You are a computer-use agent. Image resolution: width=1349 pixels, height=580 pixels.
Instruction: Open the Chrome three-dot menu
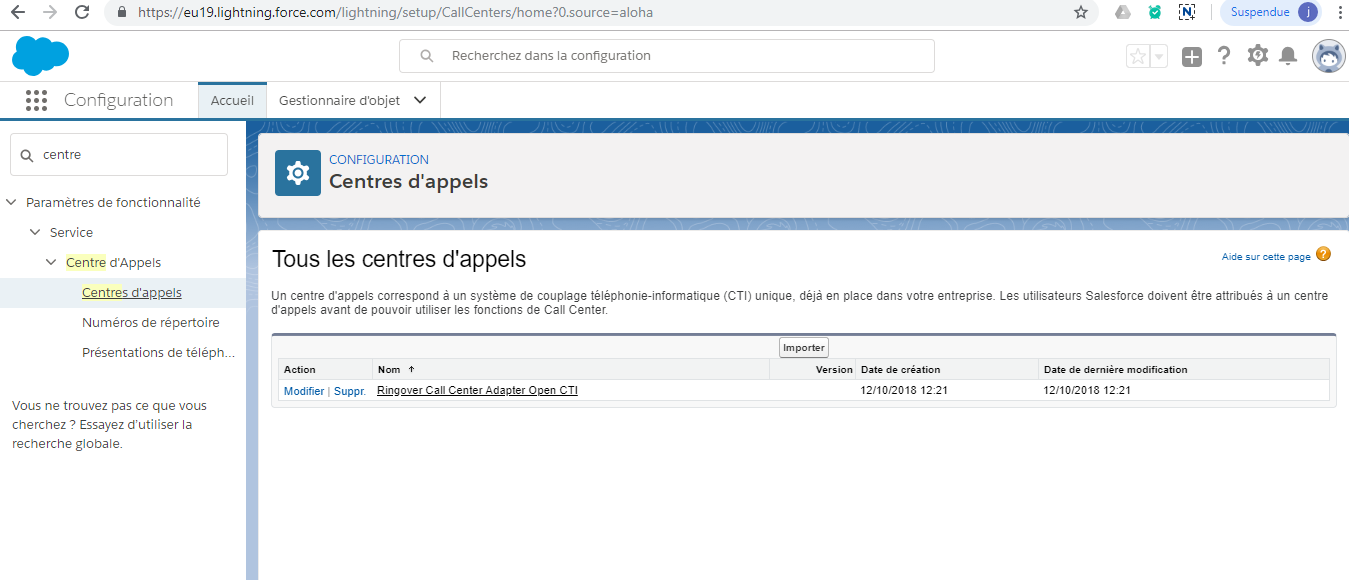click(x=1339, y=13)
